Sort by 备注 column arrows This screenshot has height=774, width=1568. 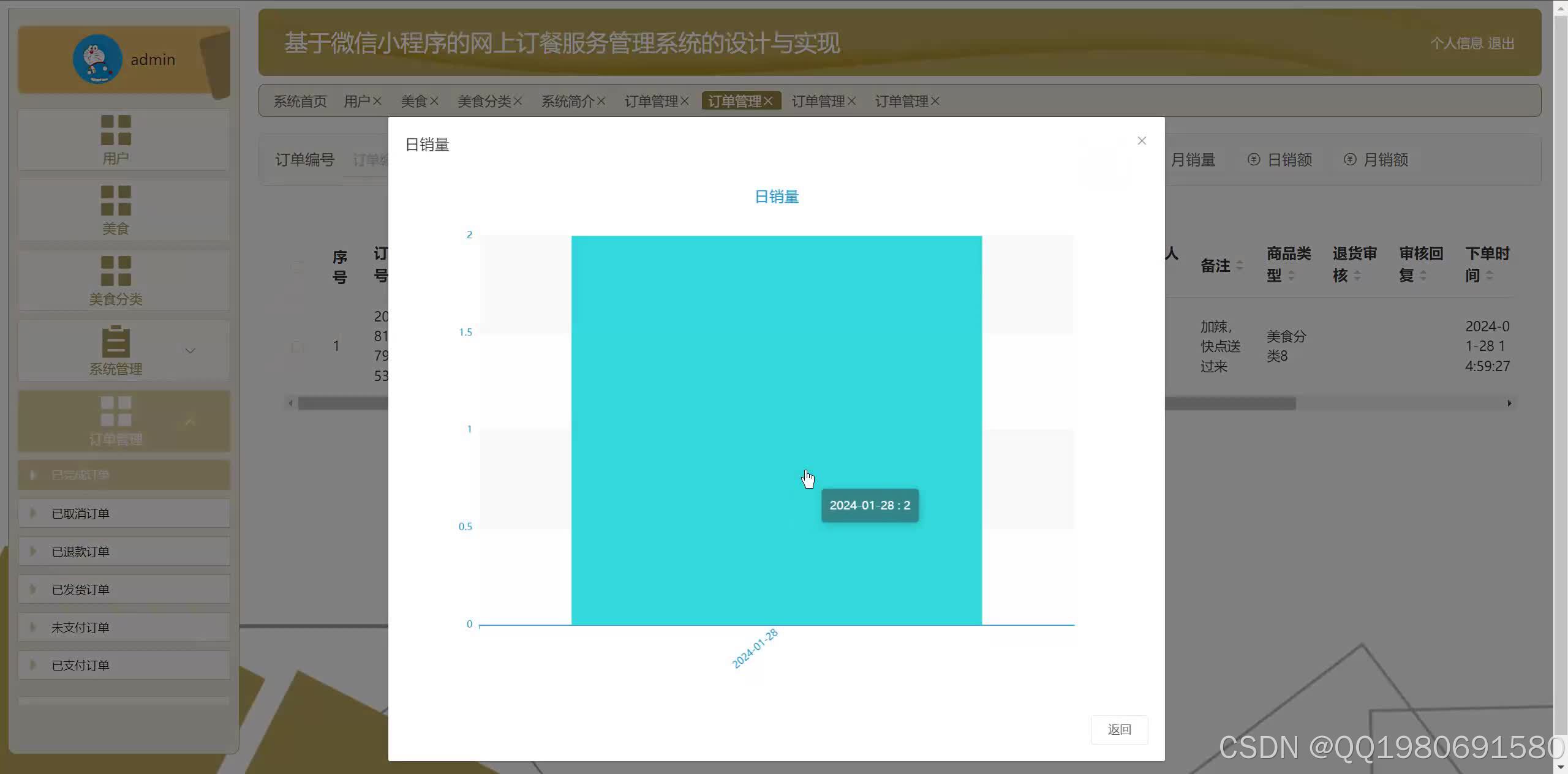(1239, 265)
